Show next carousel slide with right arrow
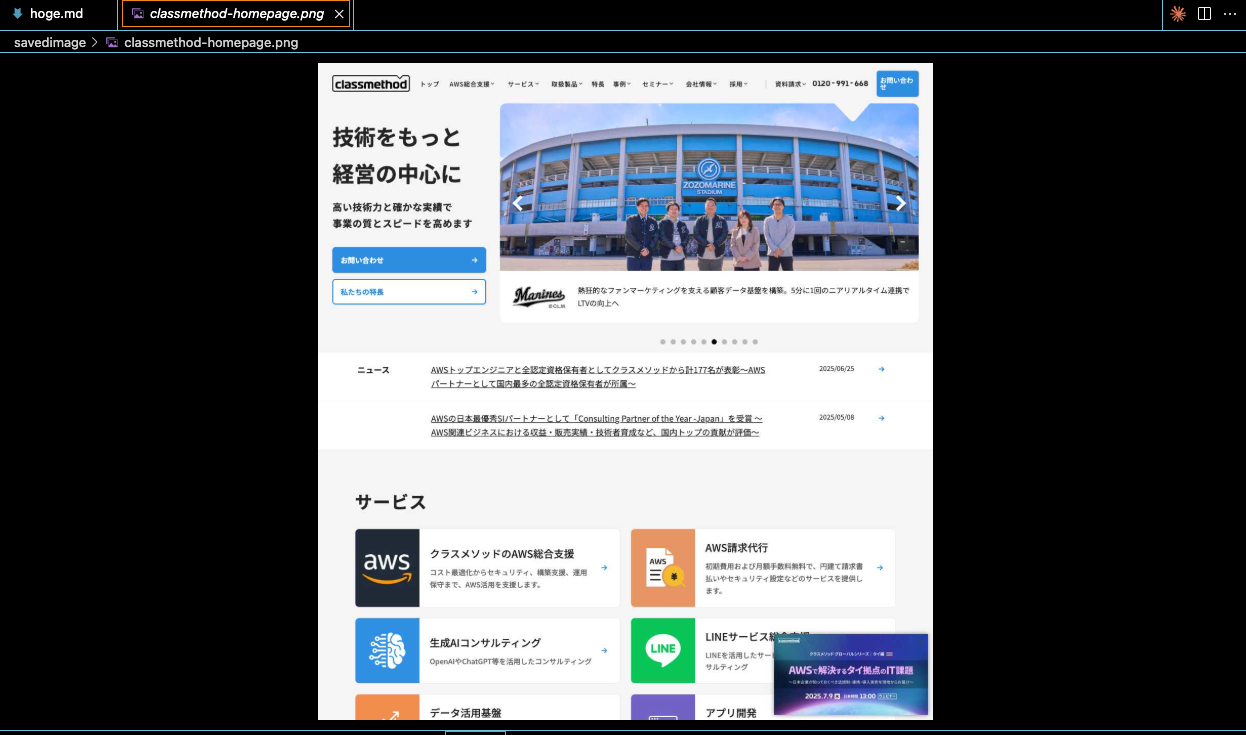1246x735 pixels. (900, 203)
